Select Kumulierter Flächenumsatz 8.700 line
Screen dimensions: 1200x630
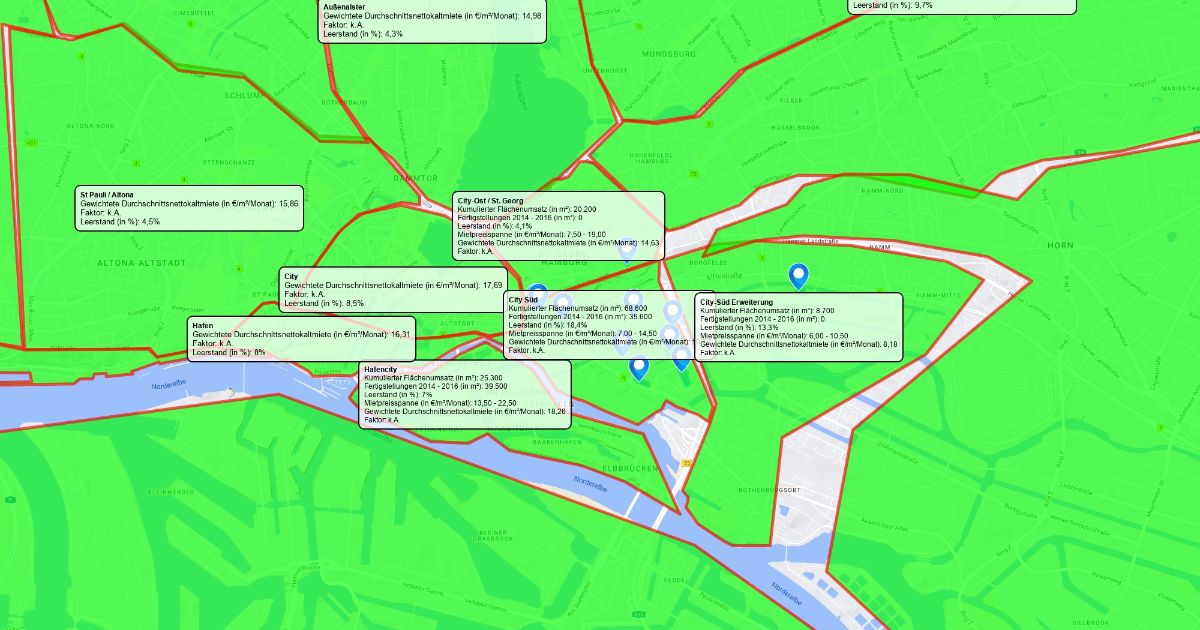click(x=767, y=311)
